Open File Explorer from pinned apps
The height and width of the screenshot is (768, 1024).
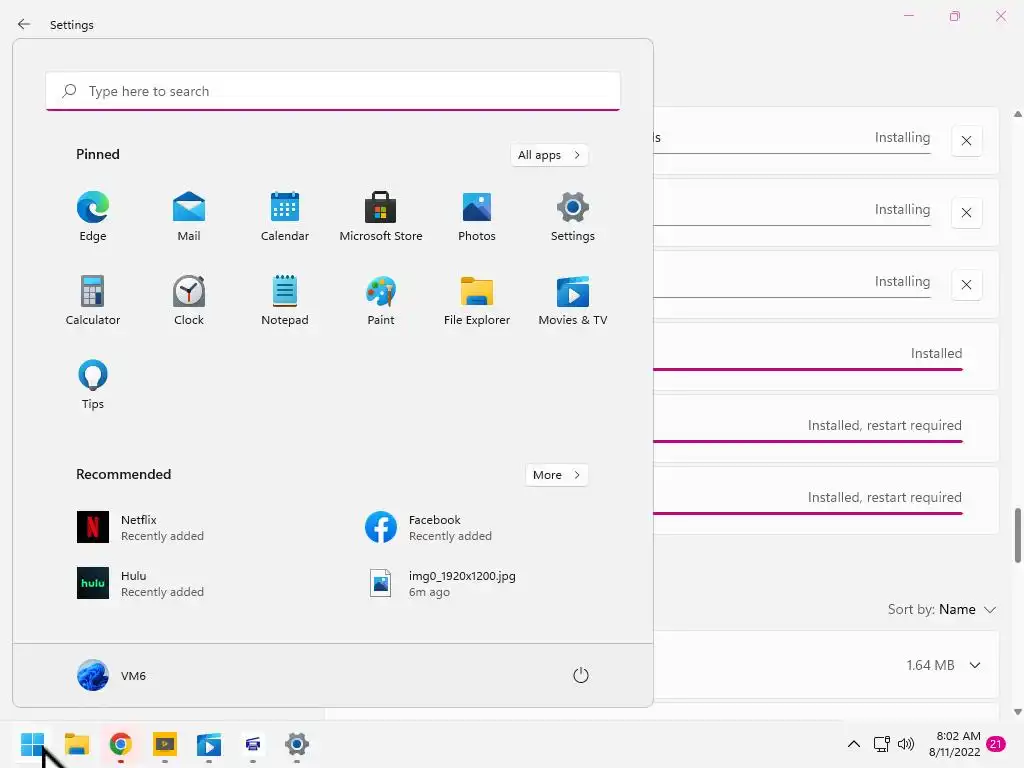pyautogui.click(x=477, y=300)
